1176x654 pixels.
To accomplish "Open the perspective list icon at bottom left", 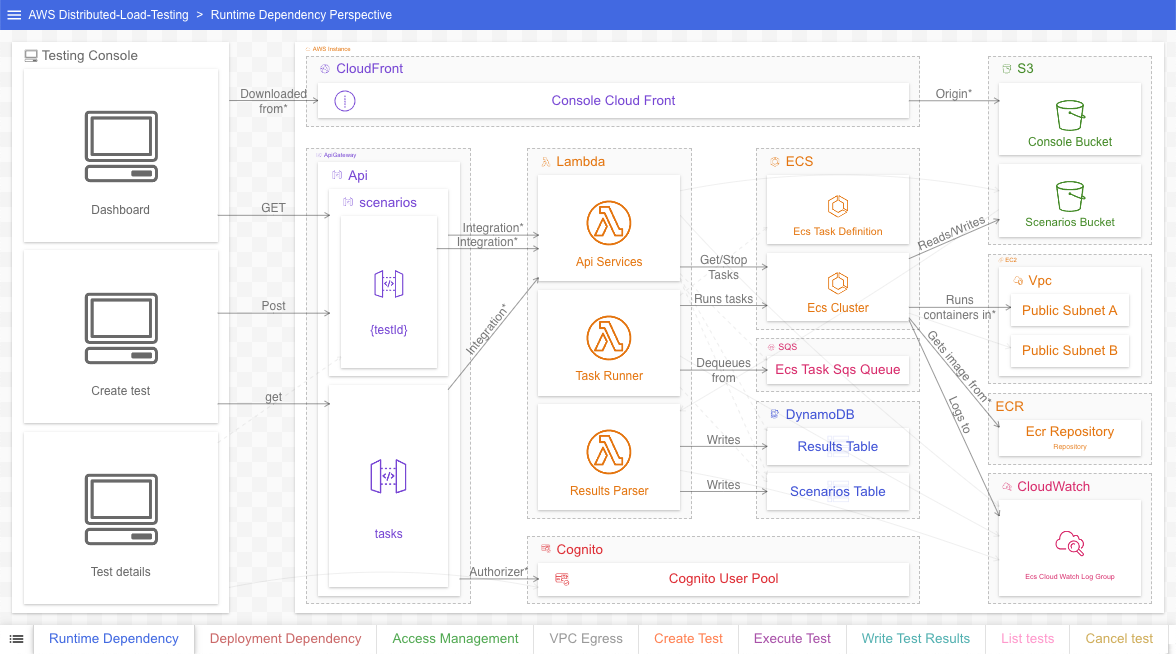I will [x=16, y=639].
